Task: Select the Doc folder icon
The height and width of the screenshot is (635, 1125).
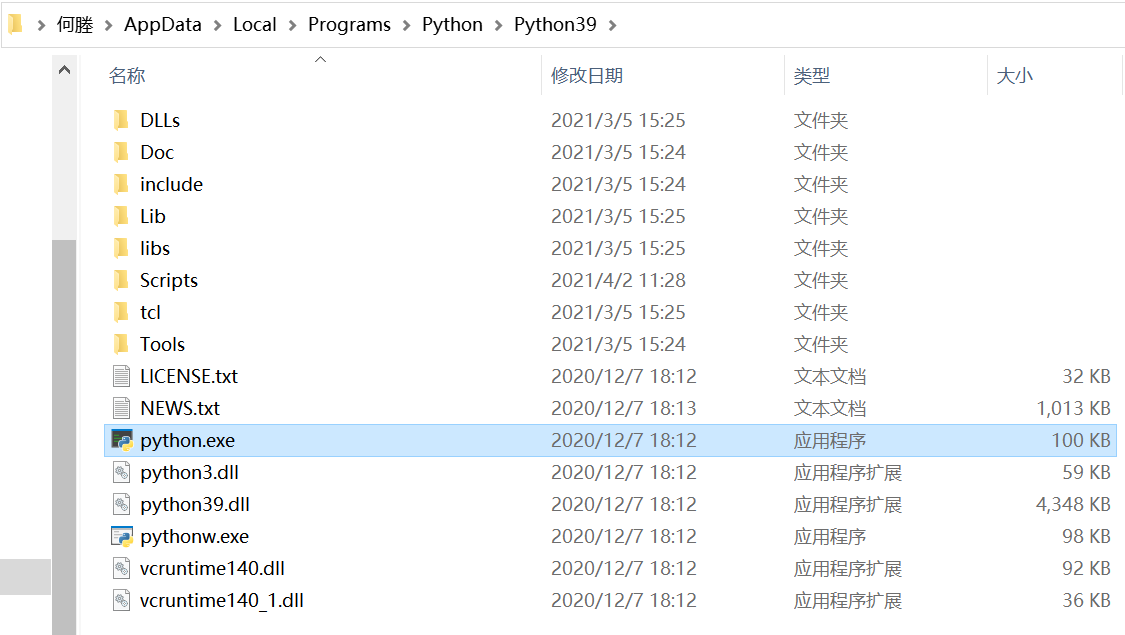Action: click(x=121, y=152)
